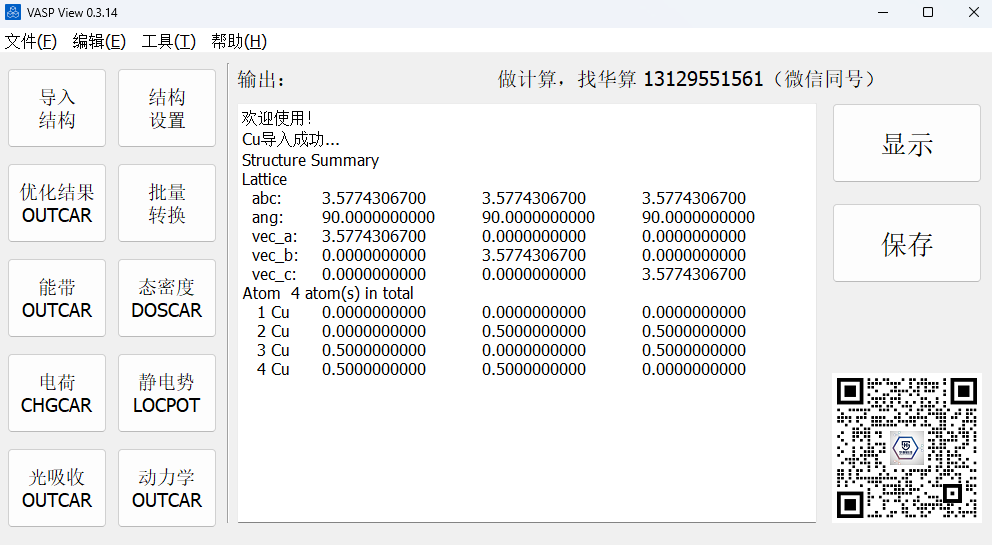Viewport: 992px width, 545px height.
Task: Click inside the output text area
Action: pos(526,440)
